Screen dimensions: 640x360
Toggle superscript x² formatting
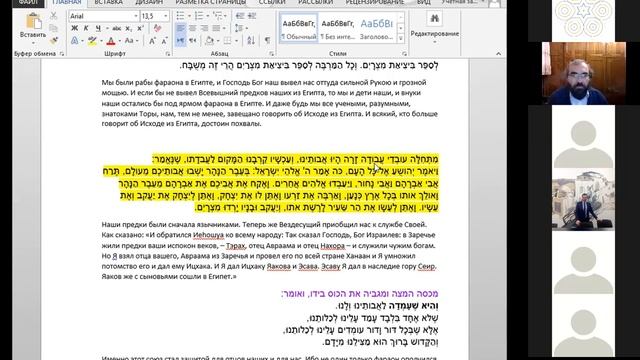(x=140, y=28)
